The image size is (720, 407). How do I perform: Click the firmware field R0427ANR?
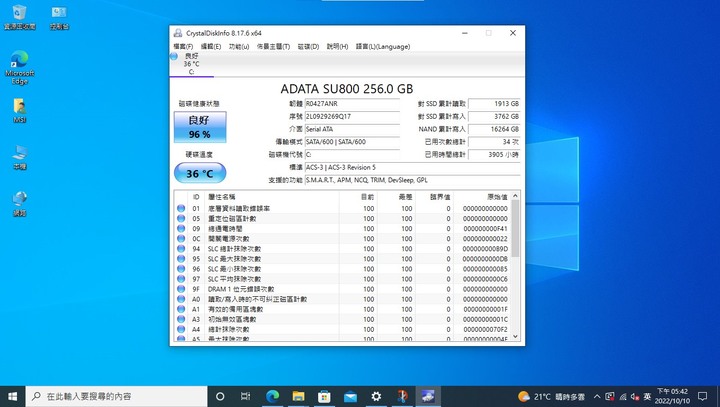pyautogui.click(x=352, y=104)
